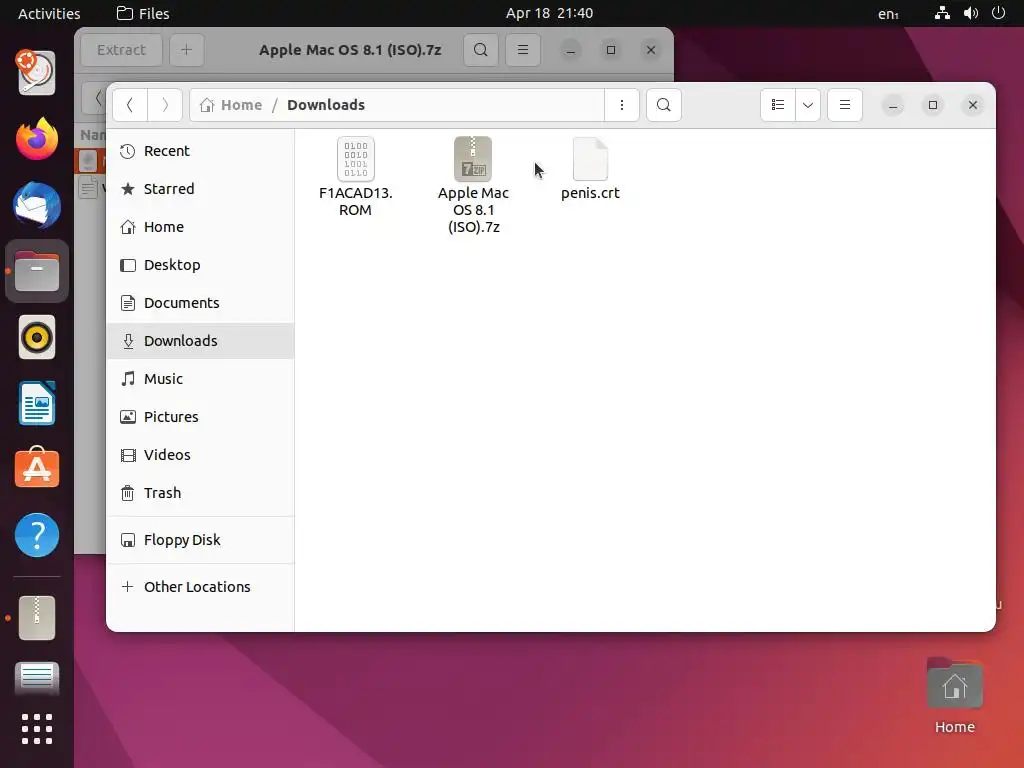Viewport: 1024px width, 768px height.
Task: Open Other Locations in the sidebar
Action: pyautogui.click(x=200, y=587)
